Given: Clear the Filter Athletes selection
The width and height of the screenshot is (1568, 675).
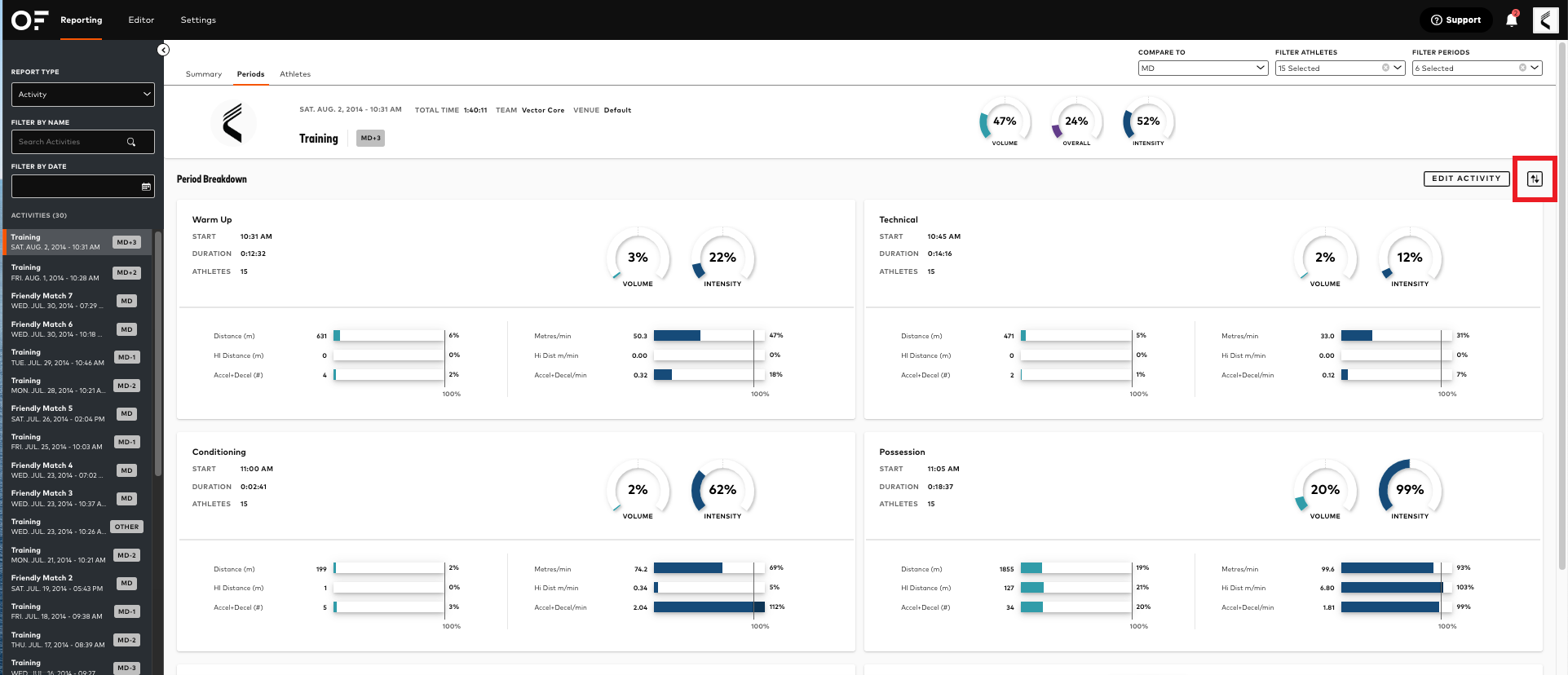Looking at the screenshot, I should point(1385,68).
